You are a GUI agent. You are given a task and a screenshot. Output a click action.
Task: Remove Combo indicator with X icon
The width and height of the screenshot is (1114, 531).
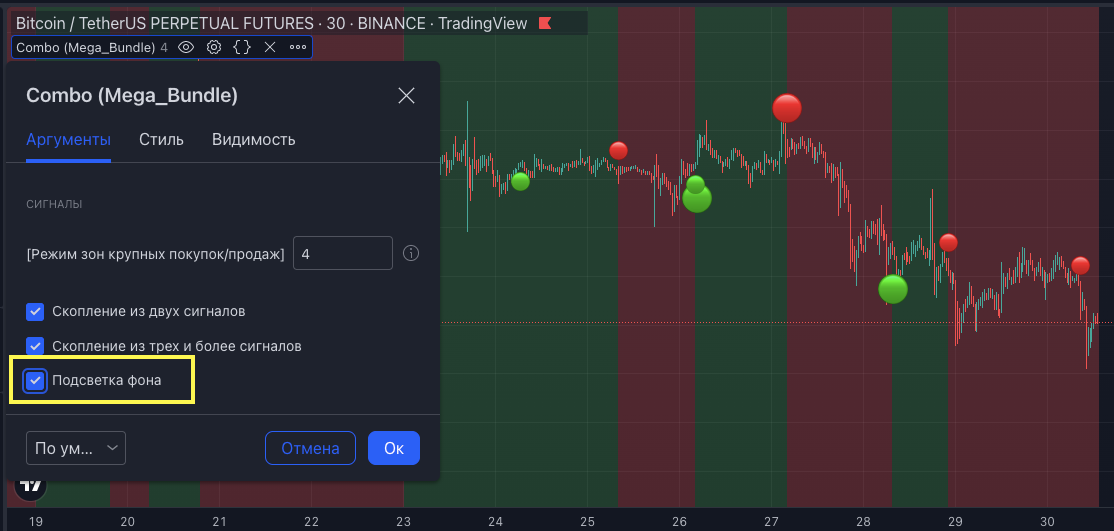click(270, 48)
